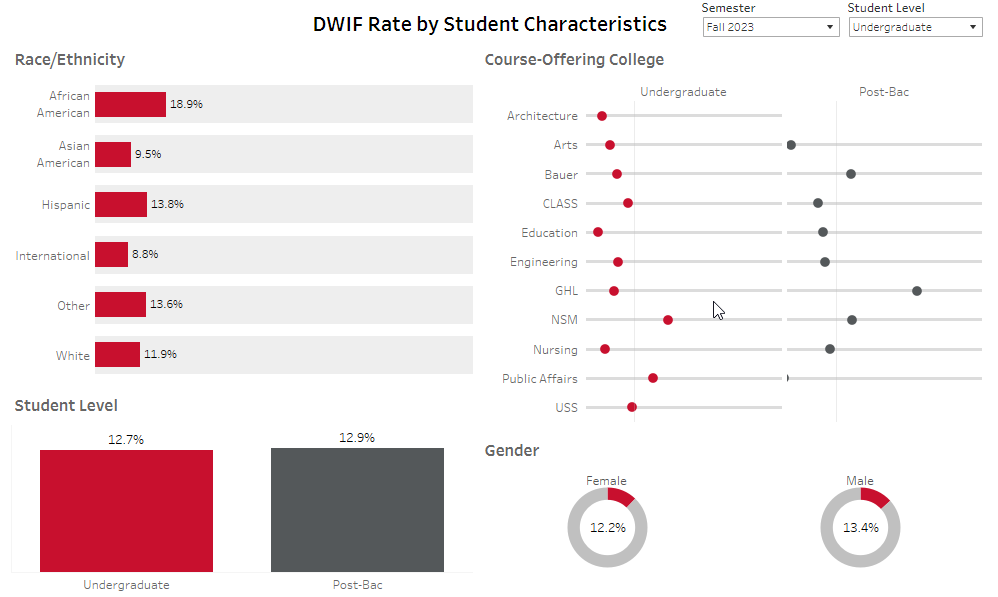Select the Bauer Post-Bac gray dot
998x597 pixels.
tap(851, 174)
